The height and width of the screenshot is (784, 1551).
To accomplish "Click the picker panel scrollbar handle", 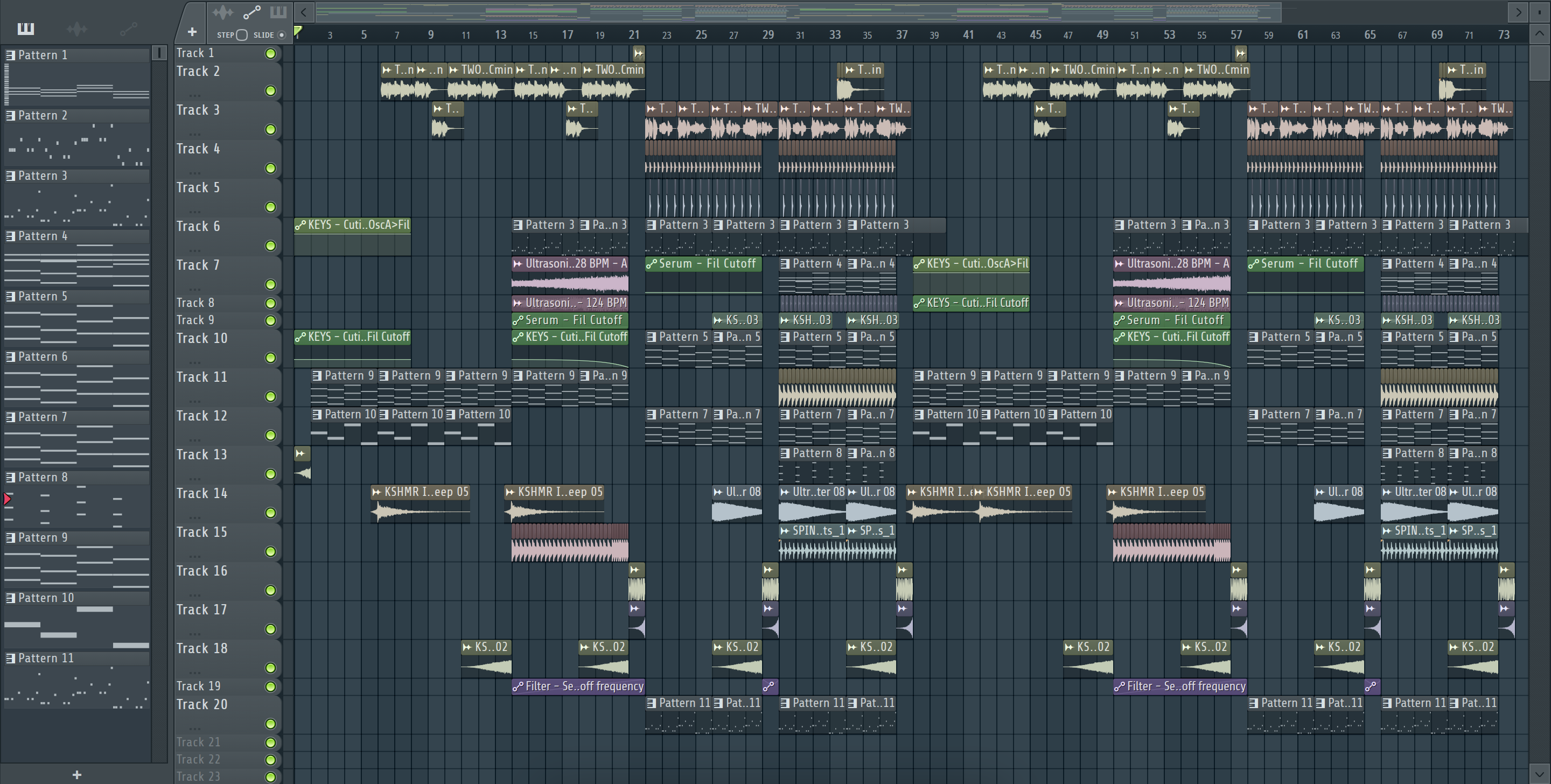I will tap(159, 53).
